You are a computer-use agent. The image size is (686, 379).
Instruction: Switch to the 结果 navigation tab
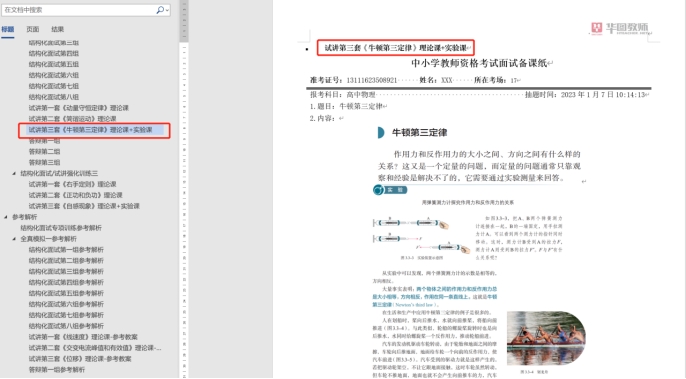tap(57, 29)
